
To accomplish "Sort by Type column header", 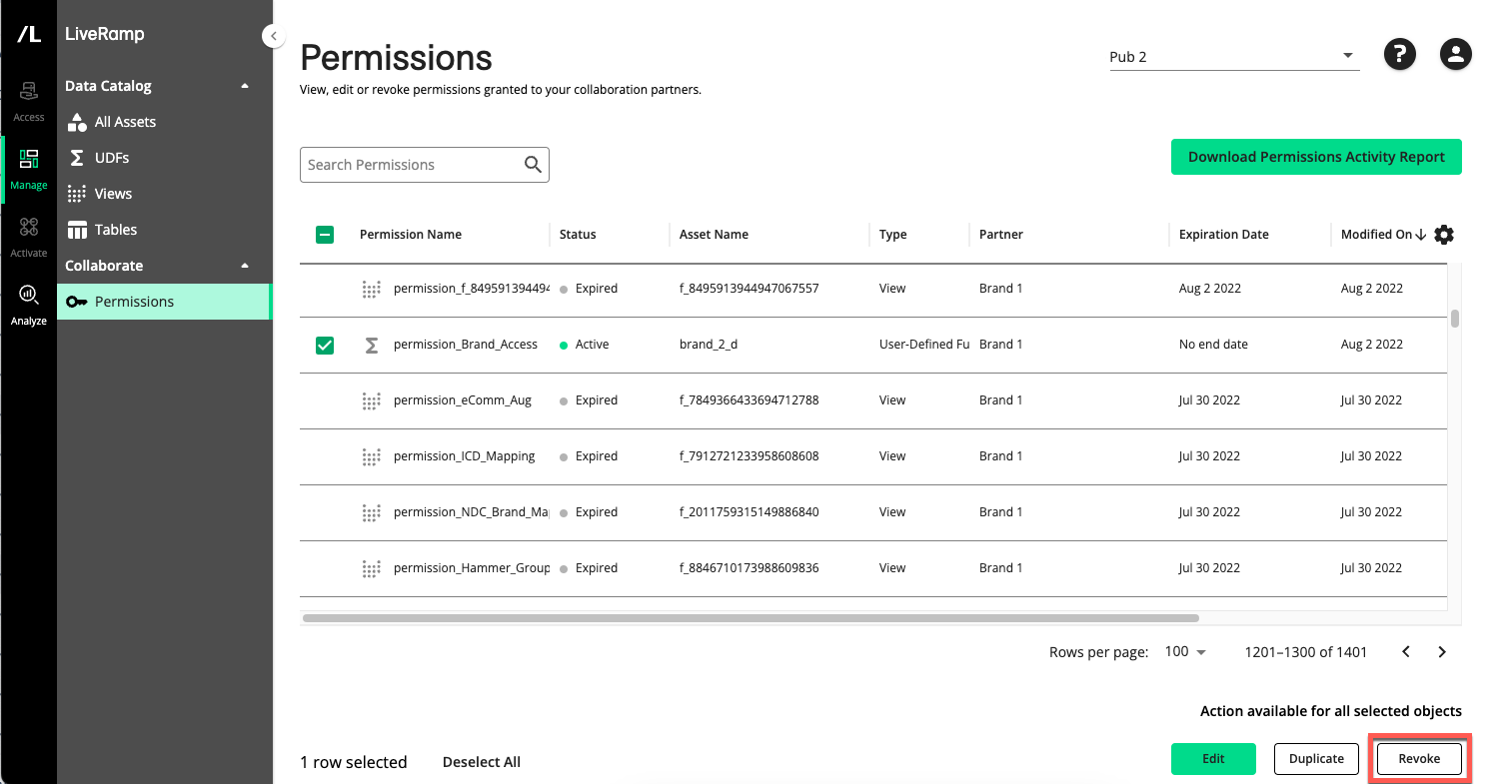I will tap(893, 235).
